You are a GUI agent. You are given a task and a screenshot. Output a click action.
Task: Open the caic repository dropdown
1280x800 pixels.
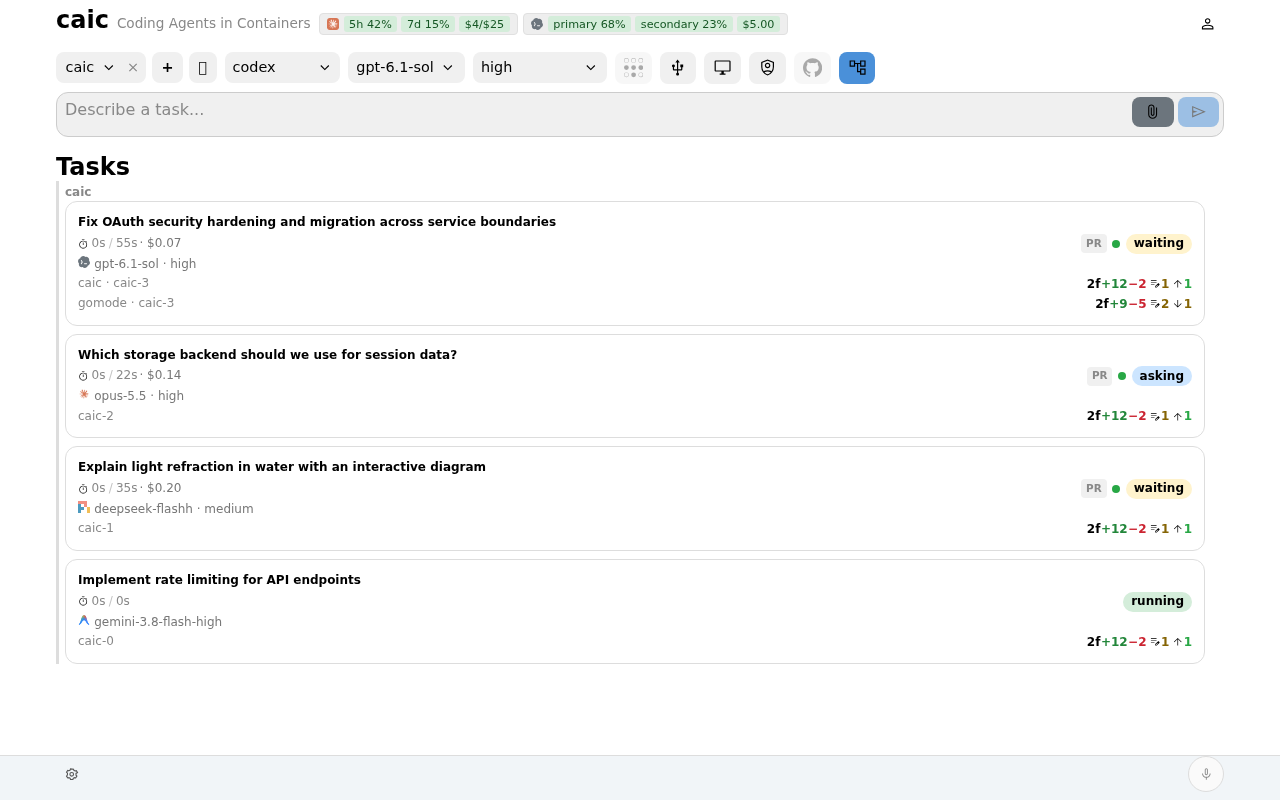[x=91, y=68]
